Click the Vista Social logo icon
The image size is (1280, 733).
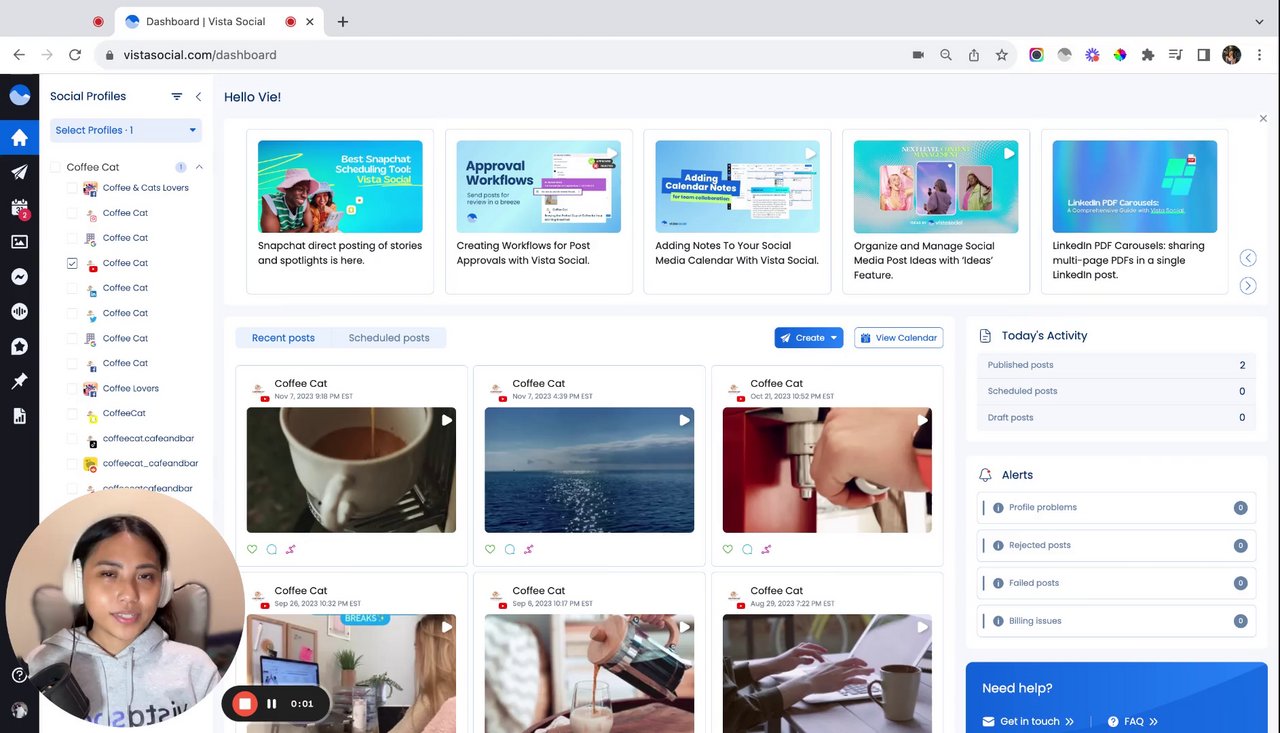19,96
